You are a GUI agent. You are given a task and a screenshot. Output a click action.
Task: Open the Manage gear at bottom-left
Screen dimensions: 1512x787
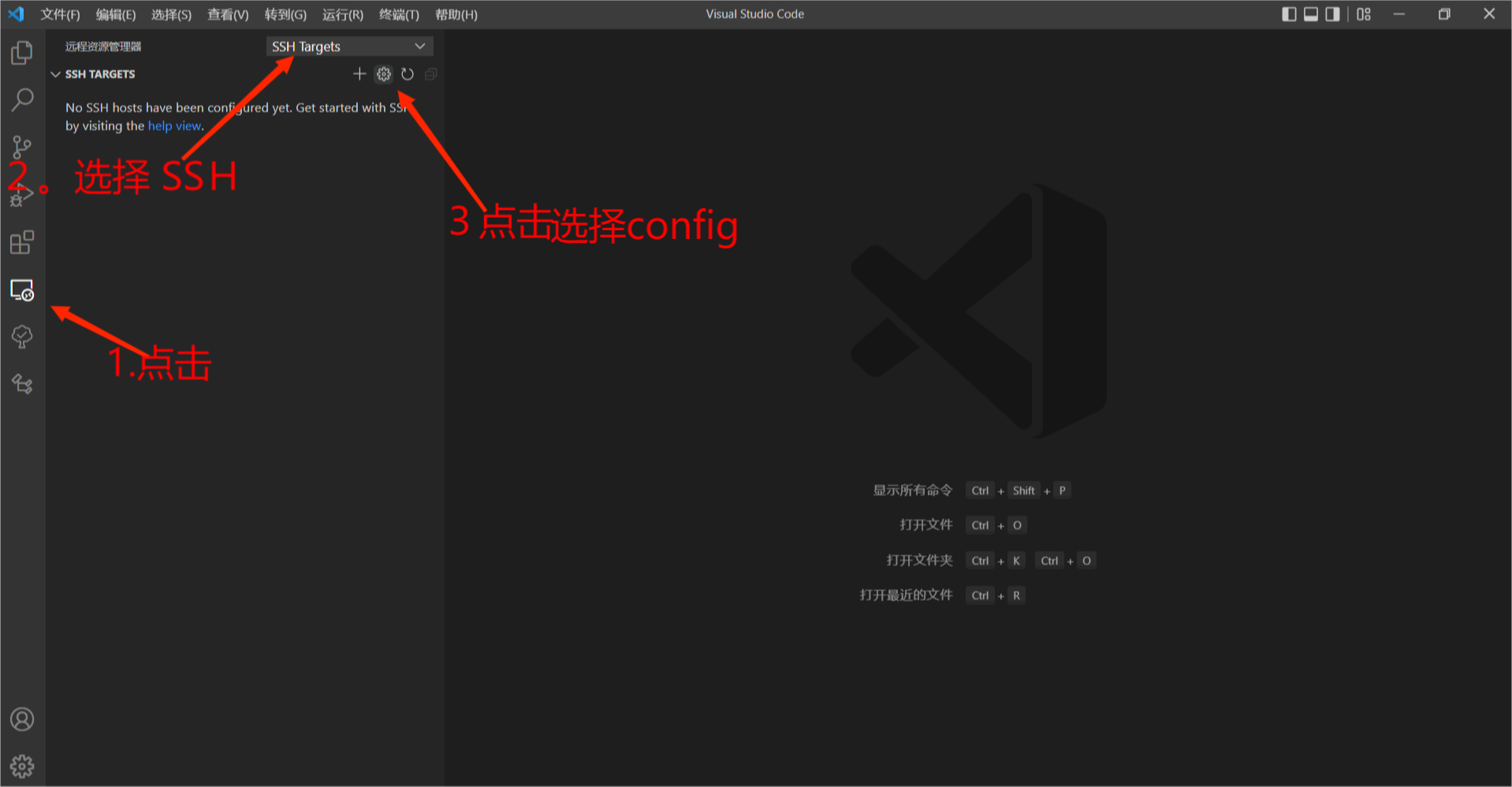tap(22, 766)
